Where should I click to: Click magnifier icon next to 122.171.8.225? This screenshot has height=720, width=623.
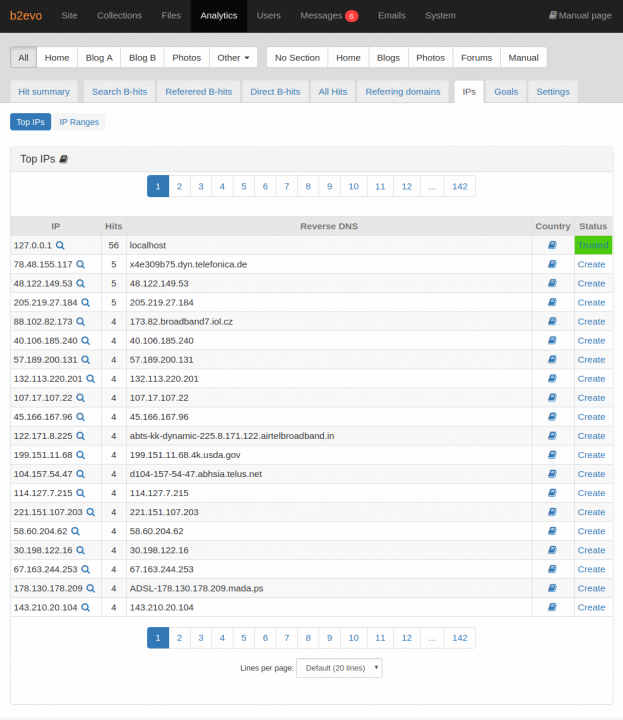coord(80,436)
